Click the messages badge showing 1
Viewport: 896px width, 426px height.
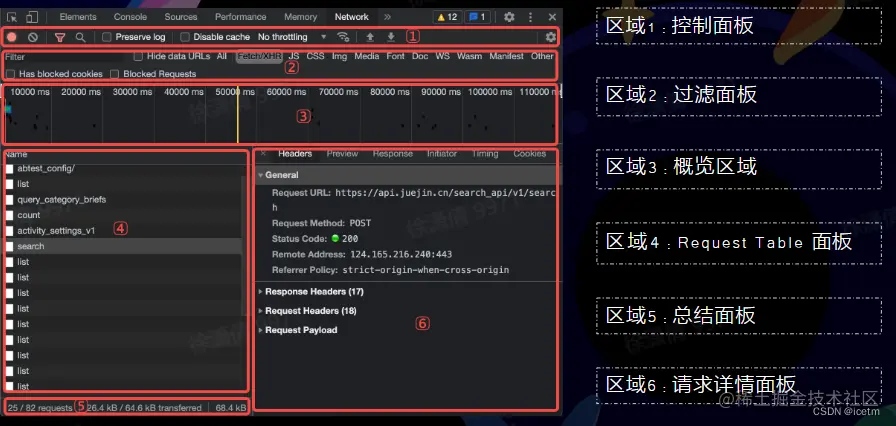pyautogui.click(x=477, y=17)
